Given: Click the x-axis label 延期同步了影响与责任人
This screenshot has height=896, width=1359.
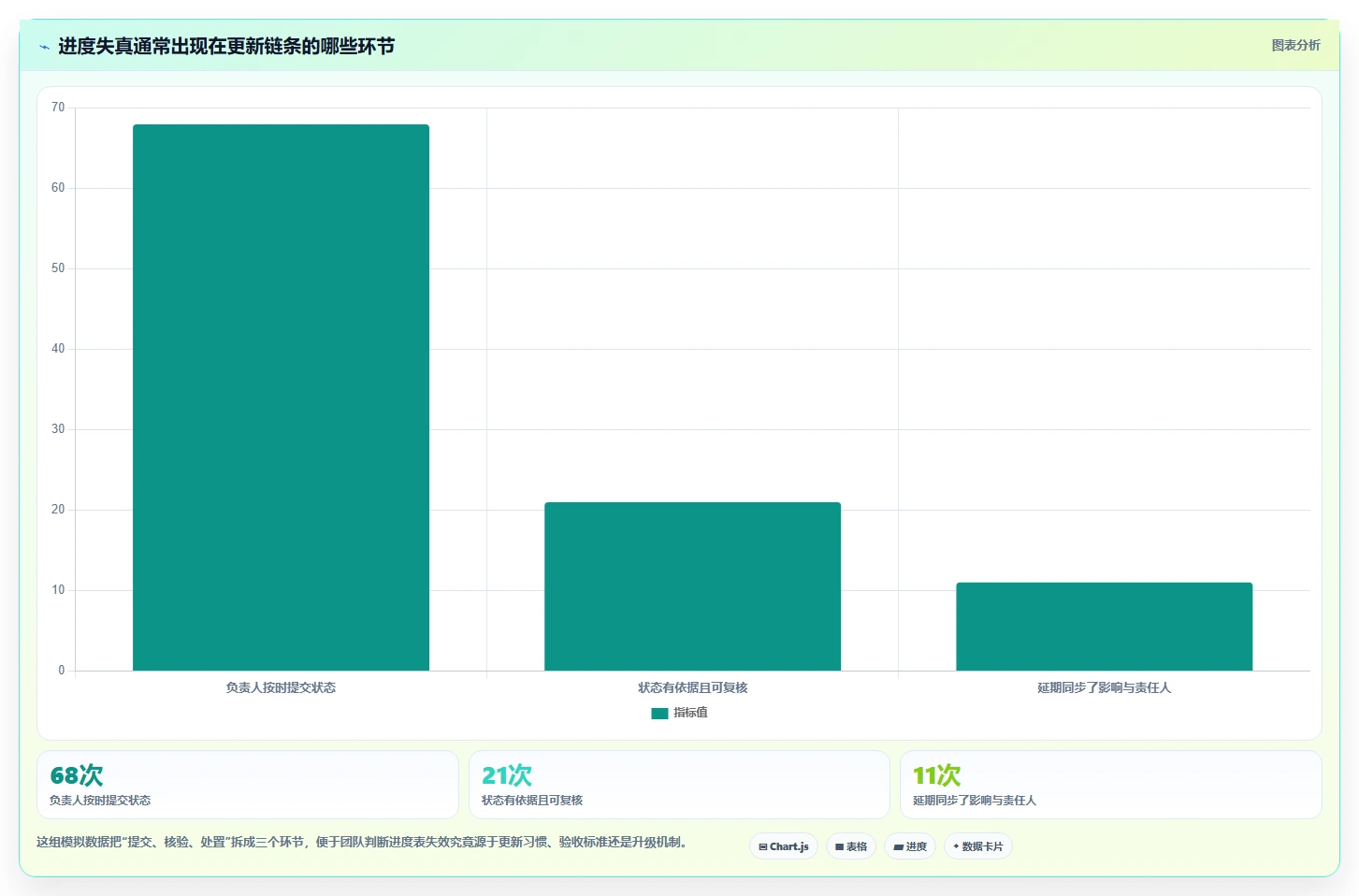Looking at the screenshot, I should click(x=1104, y=687).
